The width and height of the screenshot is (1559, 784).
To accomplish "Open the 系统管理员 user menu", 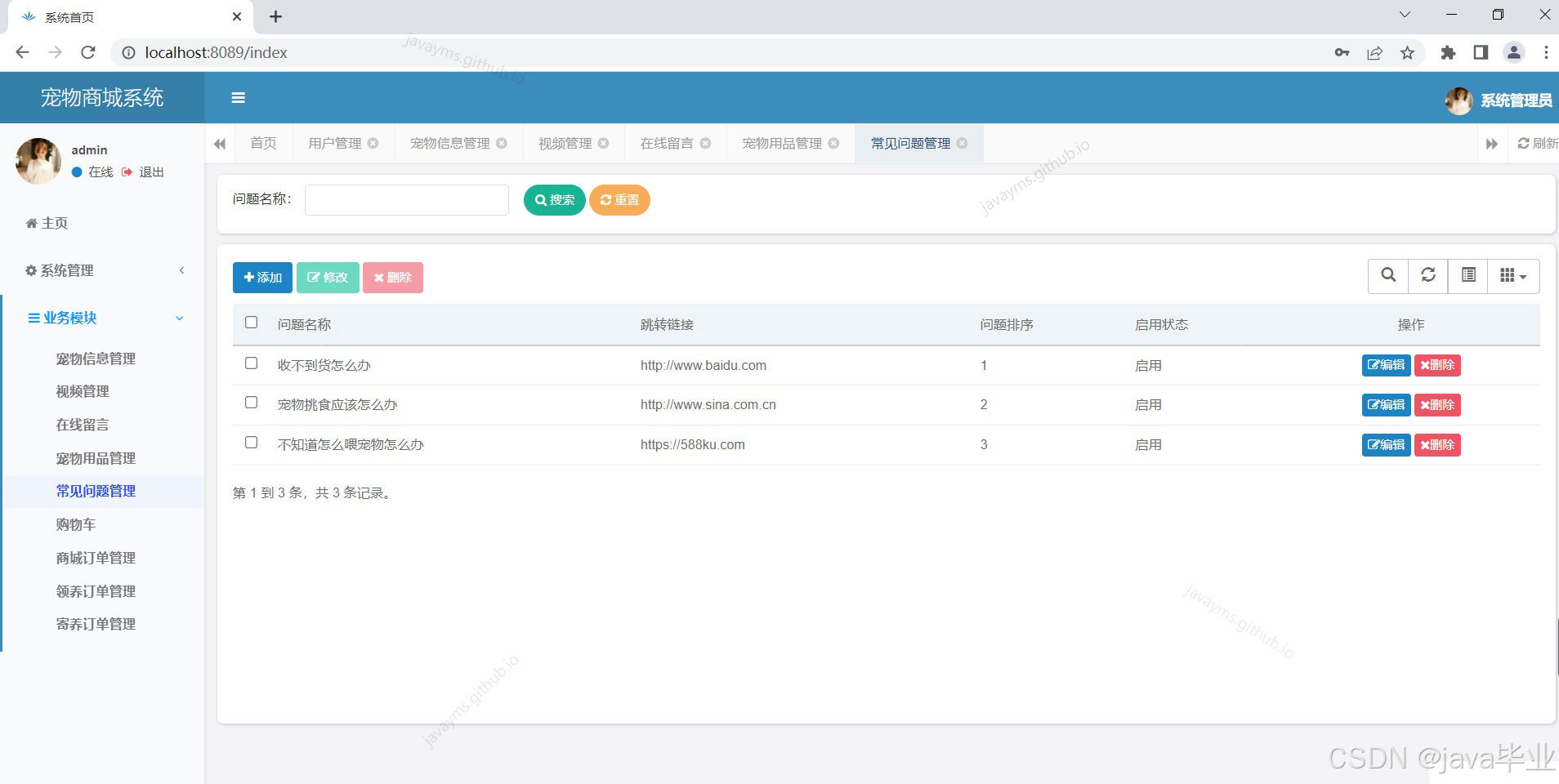I will coord(1499,100).
